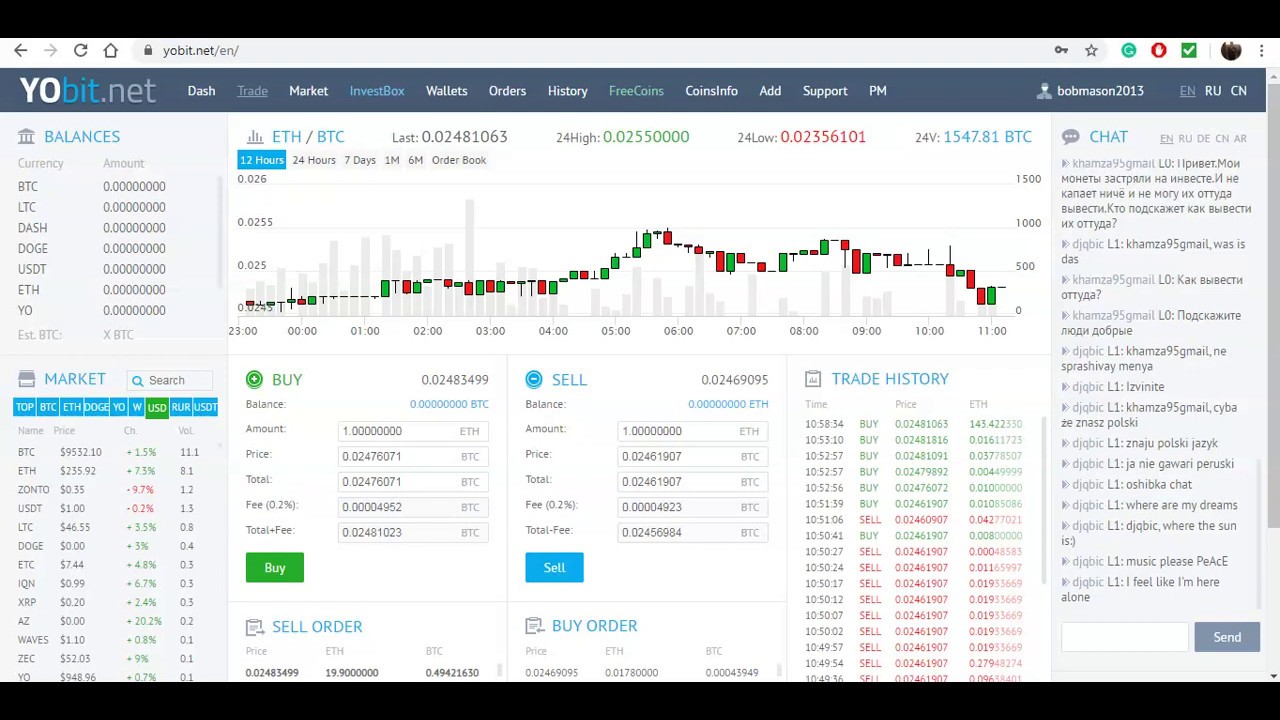The height and width of the screenshot is (720, 1280).
Task: Click the green checkmark extension icon
Action: (1189, 50)
